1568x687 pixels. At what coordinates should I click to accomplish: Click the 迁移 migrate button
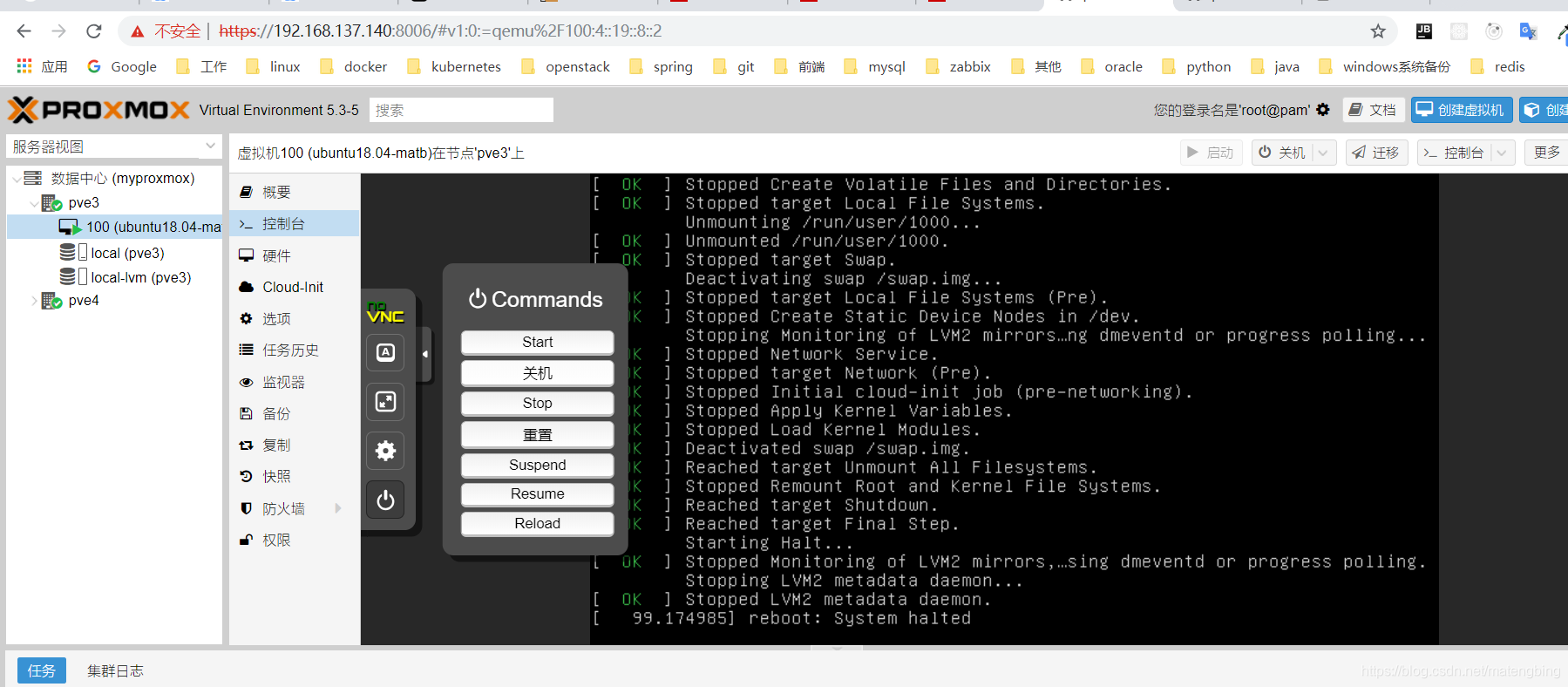point(1376,153)
